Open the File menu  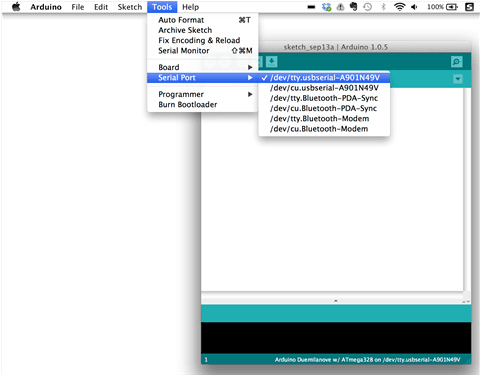point(78,7)
